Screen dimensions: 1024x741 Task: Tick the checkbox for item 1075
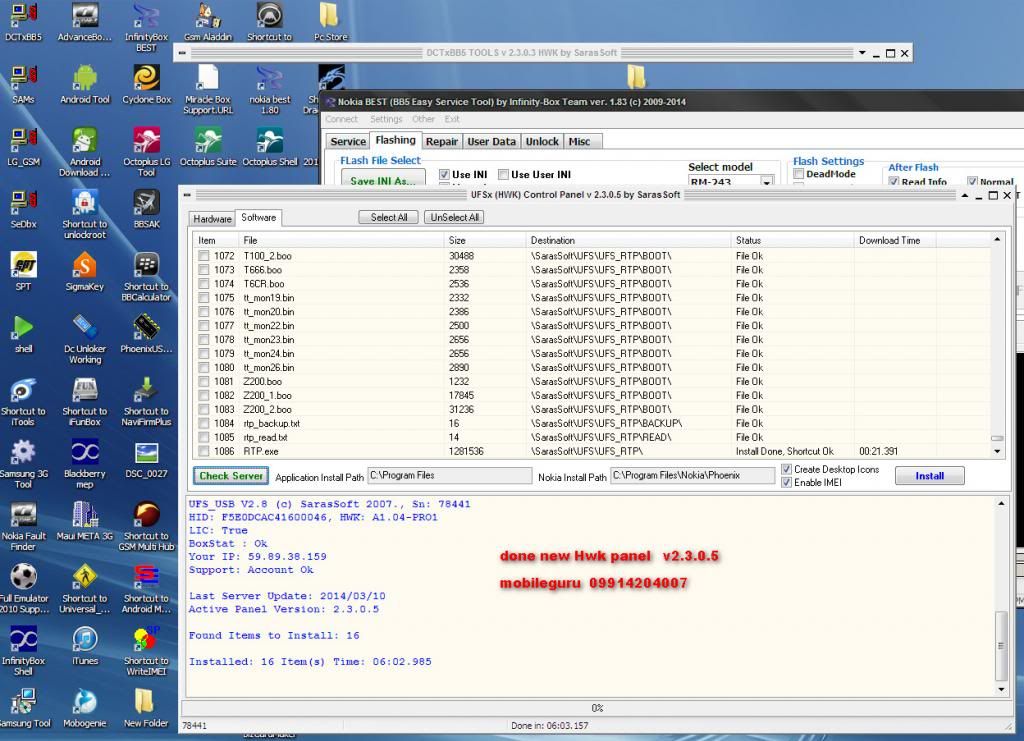pyautogui.click(x=204, y=298)
